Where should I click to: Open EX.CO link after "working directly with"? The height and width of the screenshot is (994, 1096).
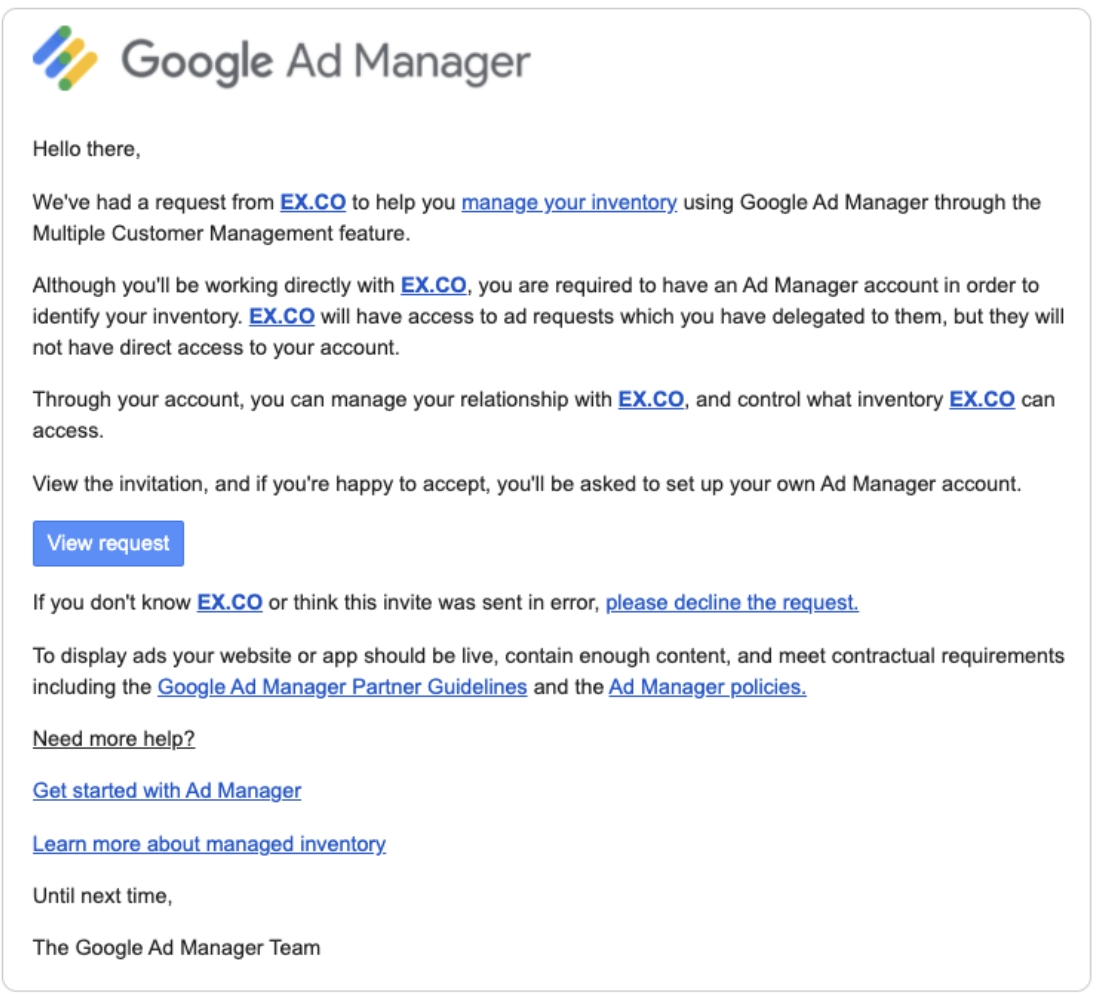pos(433,285)
